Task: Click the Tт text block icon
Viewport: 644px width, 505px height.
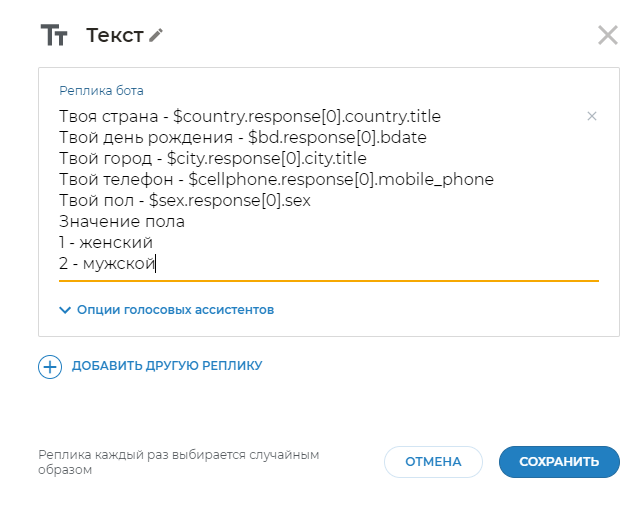Action: point(53,36)
